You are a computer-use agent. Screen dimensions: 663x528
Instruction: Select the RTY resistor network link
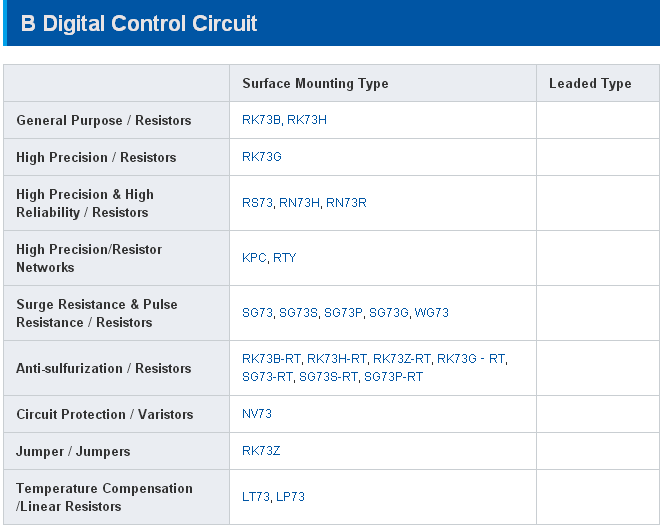coord(285,258)
